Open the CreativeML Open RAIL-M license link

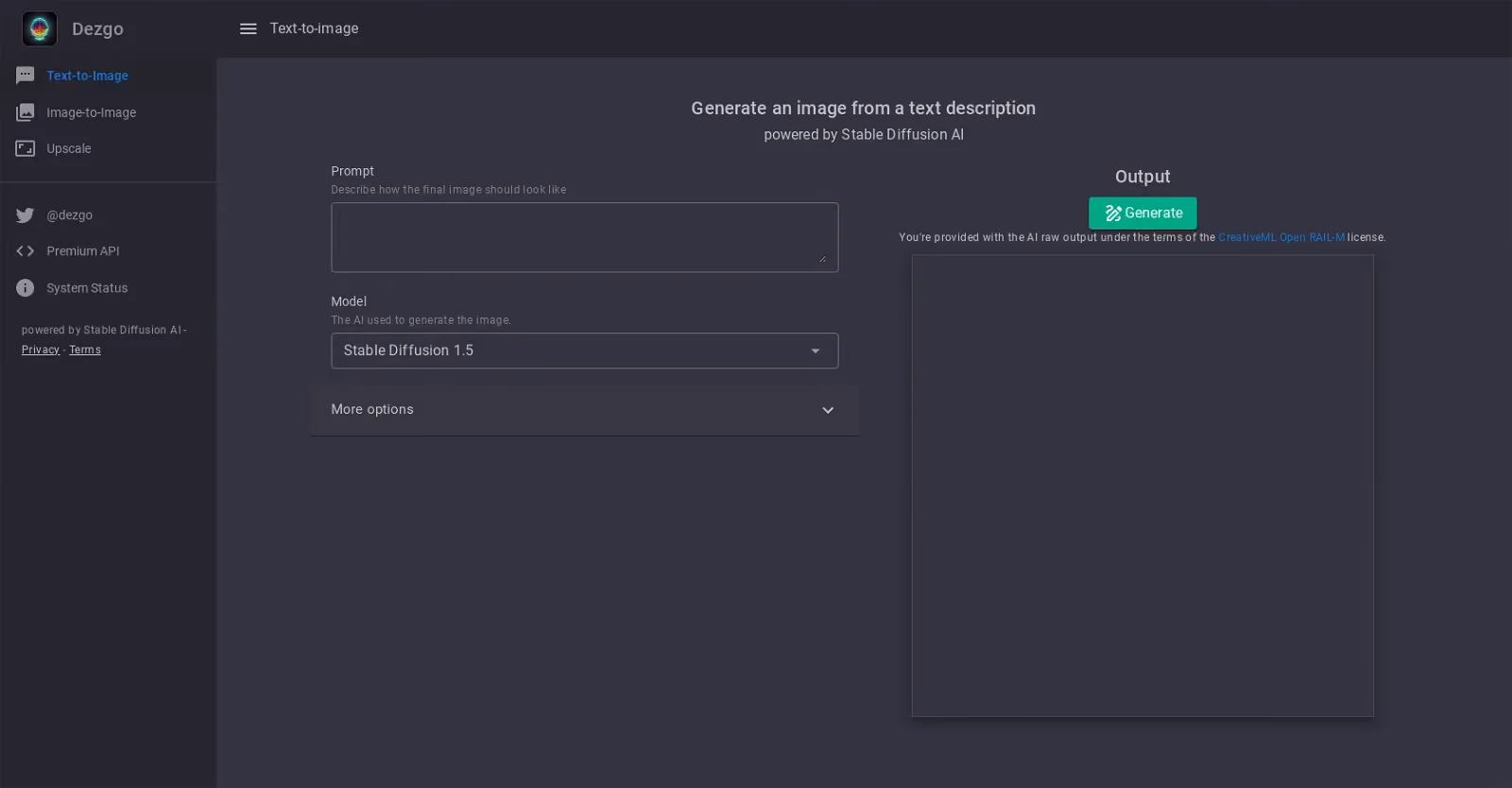[x=1281, y=238]
